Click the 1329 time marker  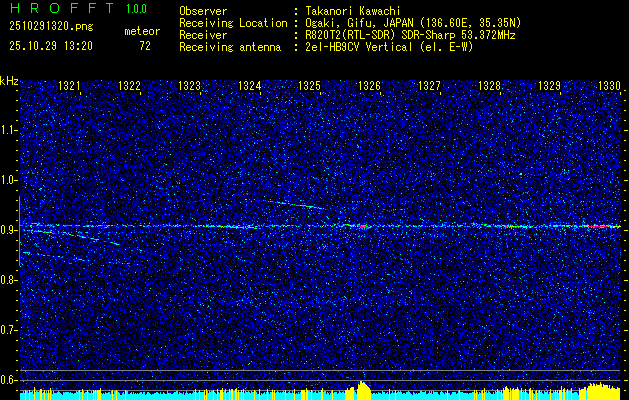(x=549, y=86)
